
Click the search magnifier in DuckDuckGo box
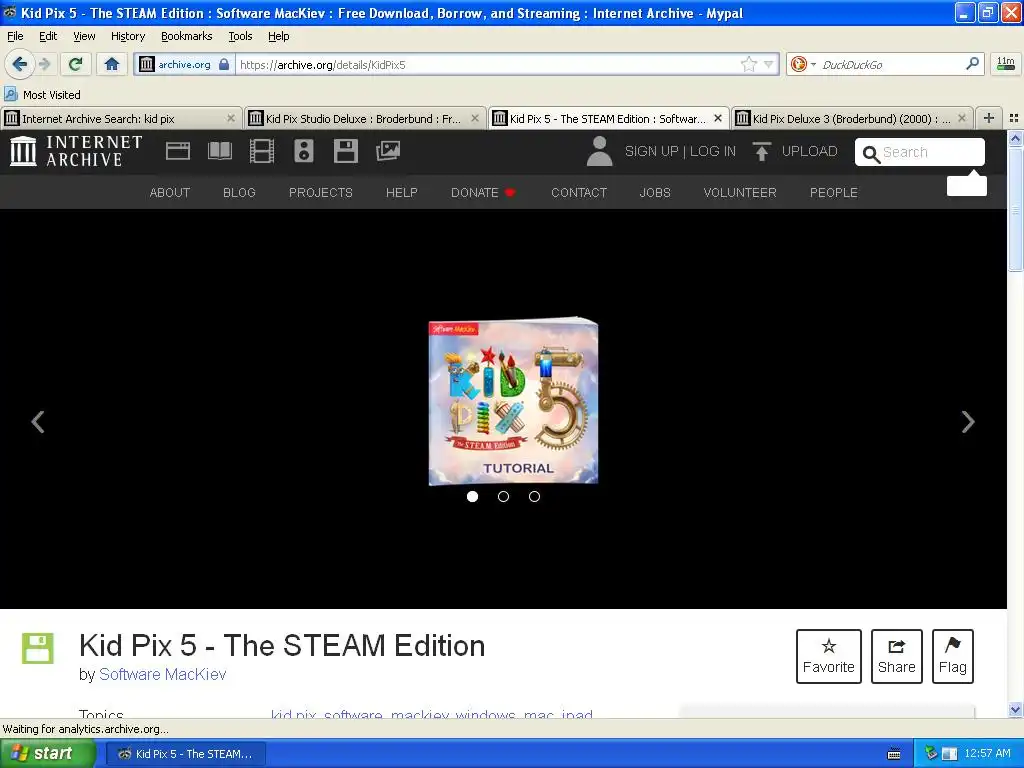[972, 64]
